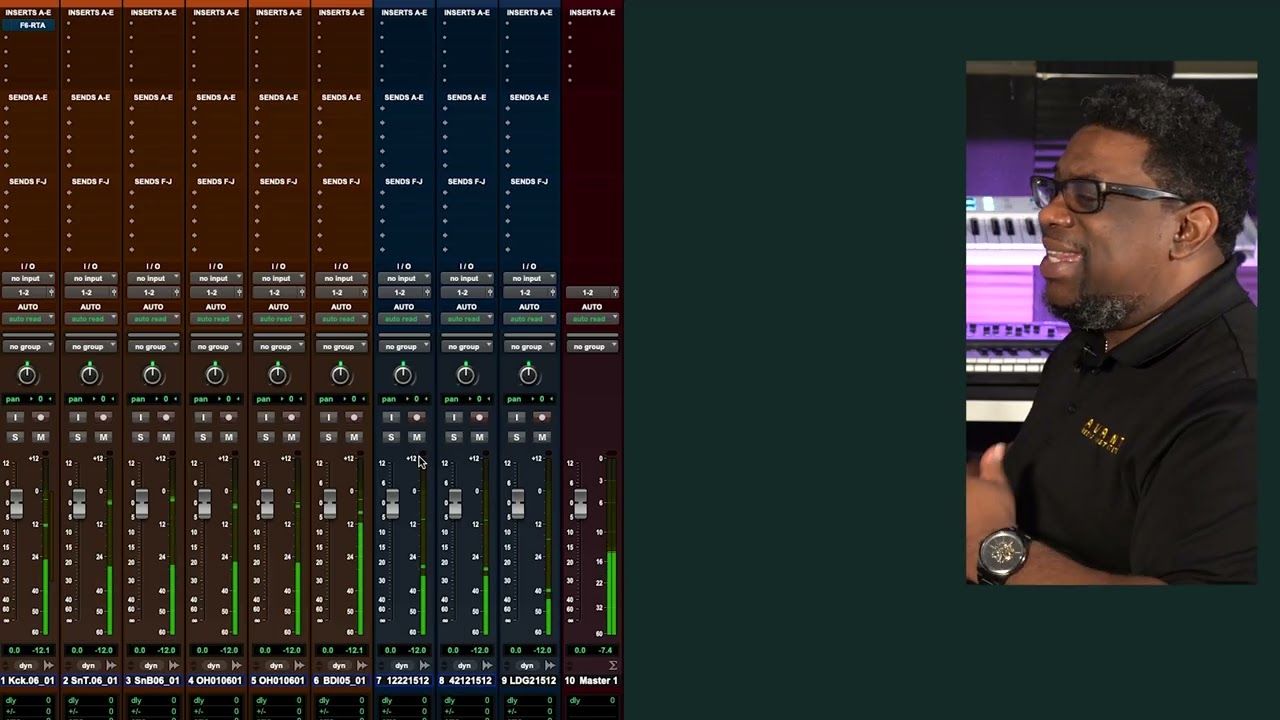Solo the Kck.06_01 track
This screenshot has width=1280, height=720.
[x=15, y=437]
